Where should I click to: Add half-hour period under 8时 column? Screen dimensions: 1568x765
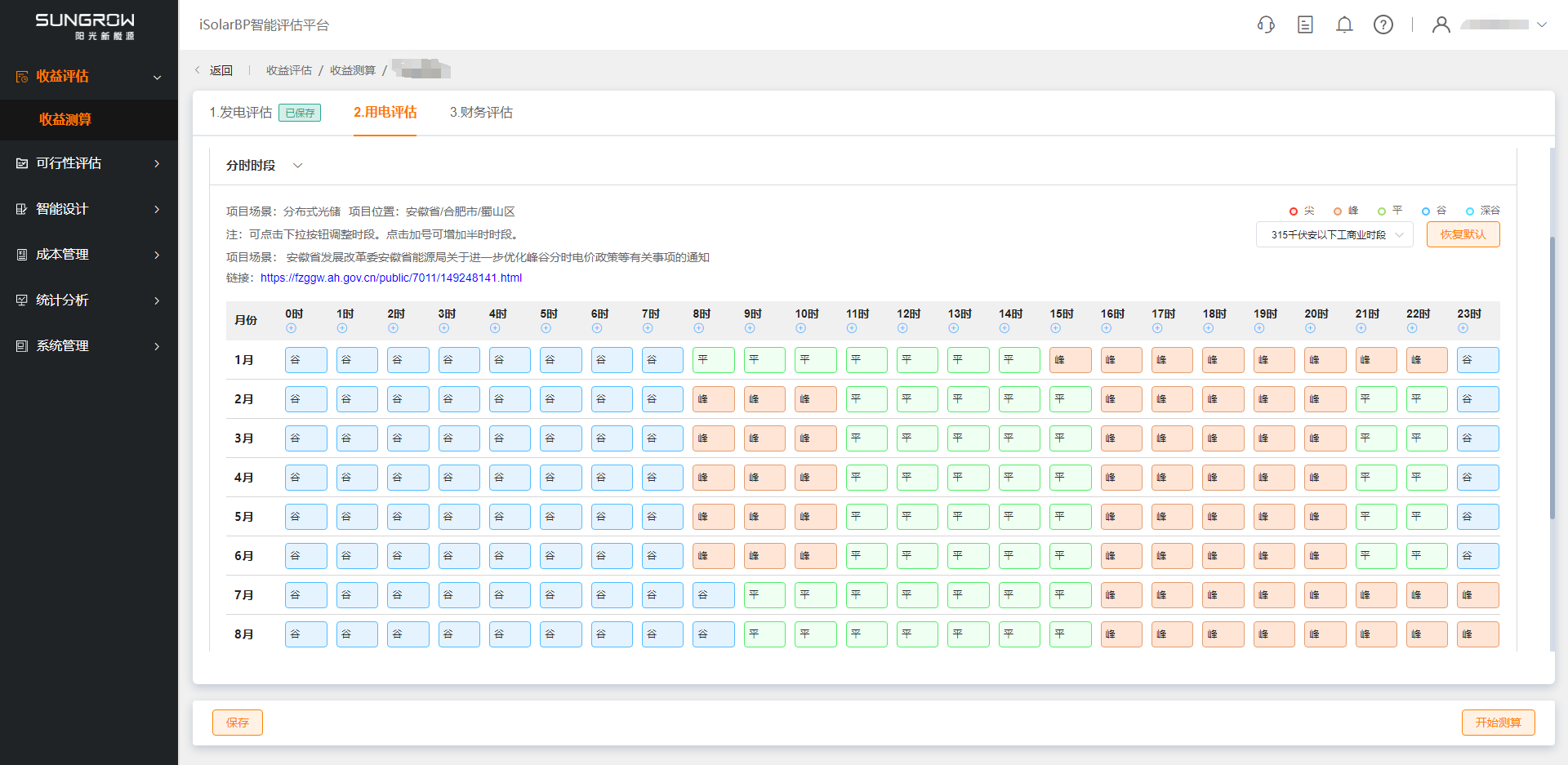coord(698,328)
